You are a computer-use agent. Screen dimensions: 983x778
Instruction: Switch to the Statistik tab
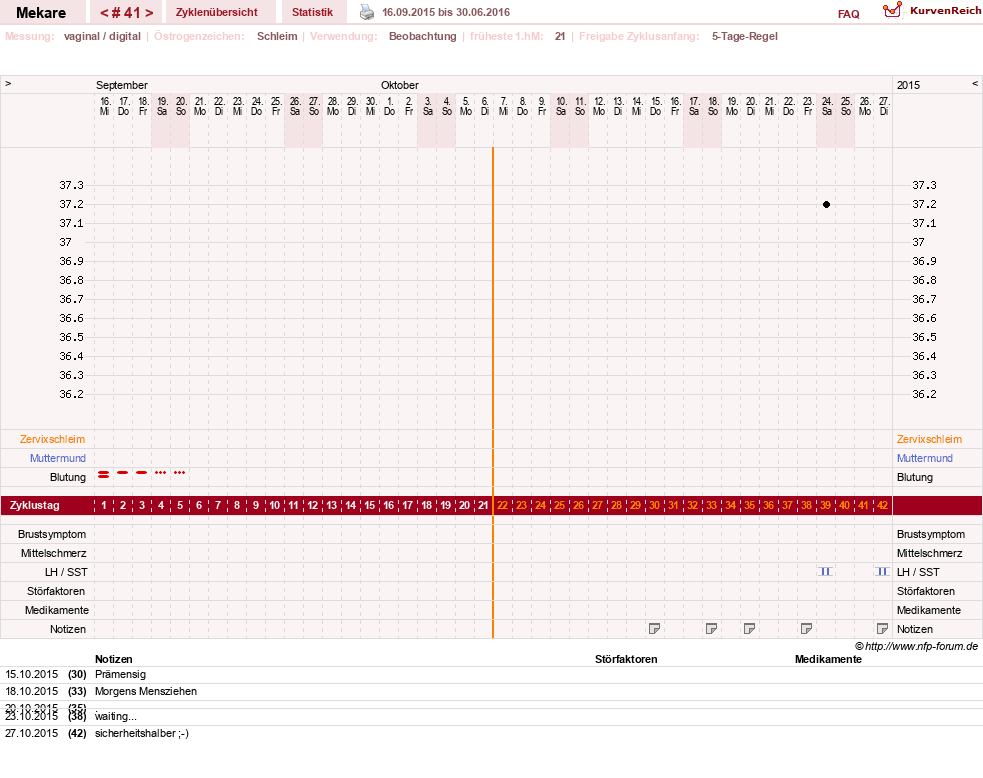[312, 13]
